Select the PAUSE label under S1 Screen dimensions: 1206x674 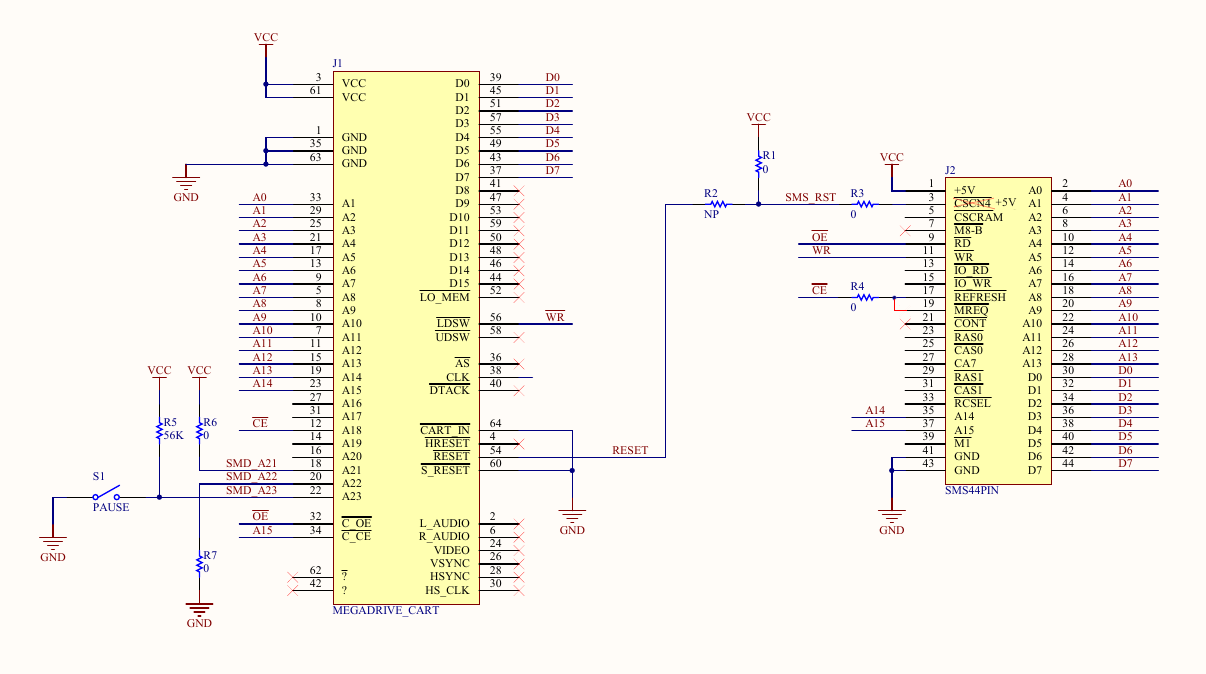[111, 507]
